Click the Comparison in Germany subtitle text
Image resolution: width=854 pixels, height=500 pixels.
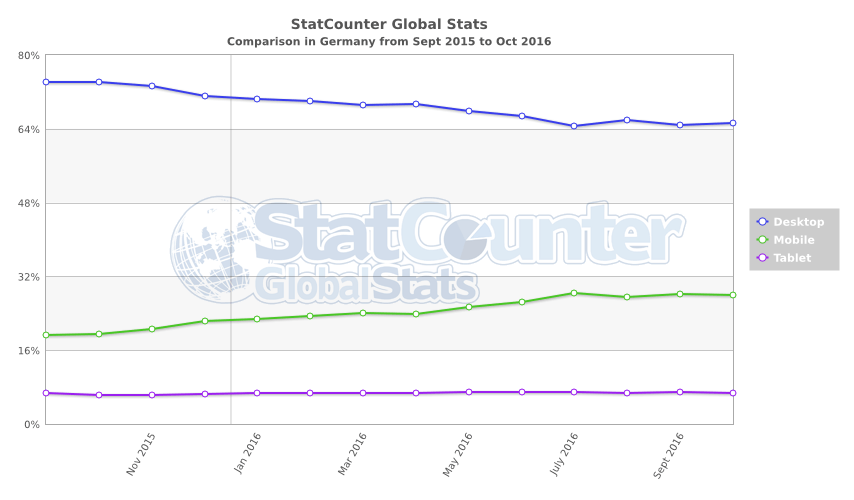tap(389, 42)
